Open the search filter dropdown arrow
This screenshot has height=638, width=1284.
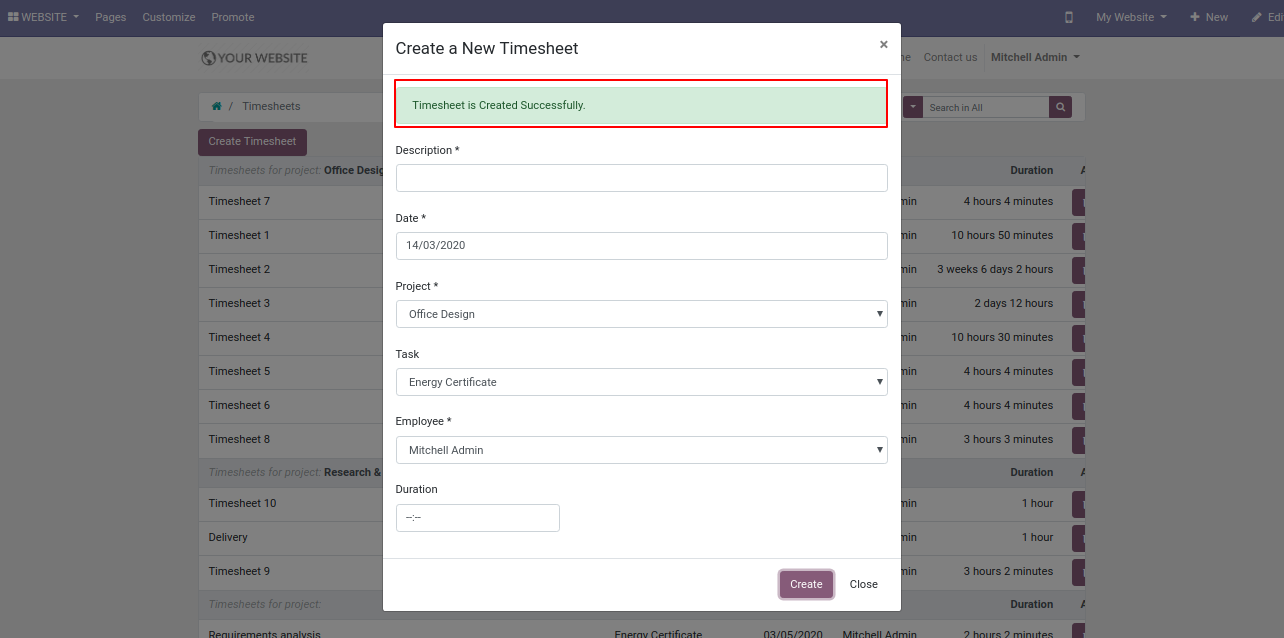tap(913, 107)
